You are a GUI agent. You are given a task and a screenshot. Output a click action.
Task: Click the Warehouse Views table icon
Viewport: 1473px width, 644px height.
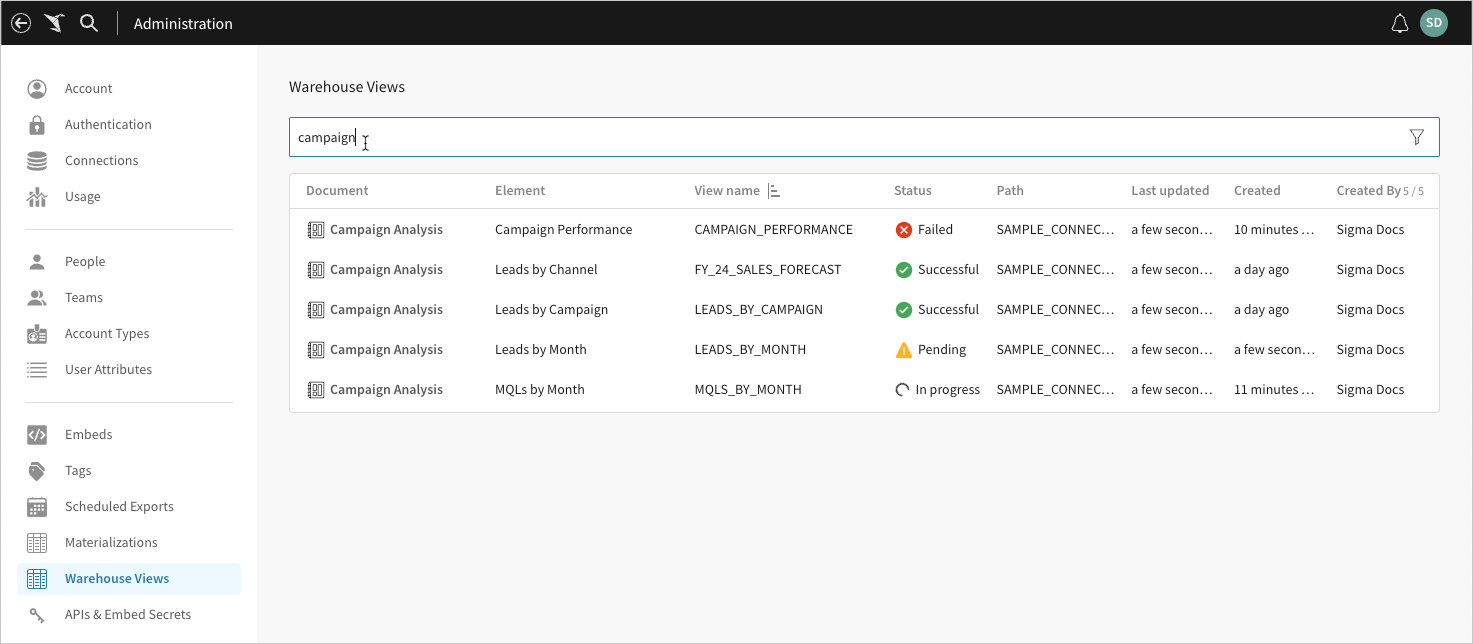pyautogui.click(x=37, y=579)
